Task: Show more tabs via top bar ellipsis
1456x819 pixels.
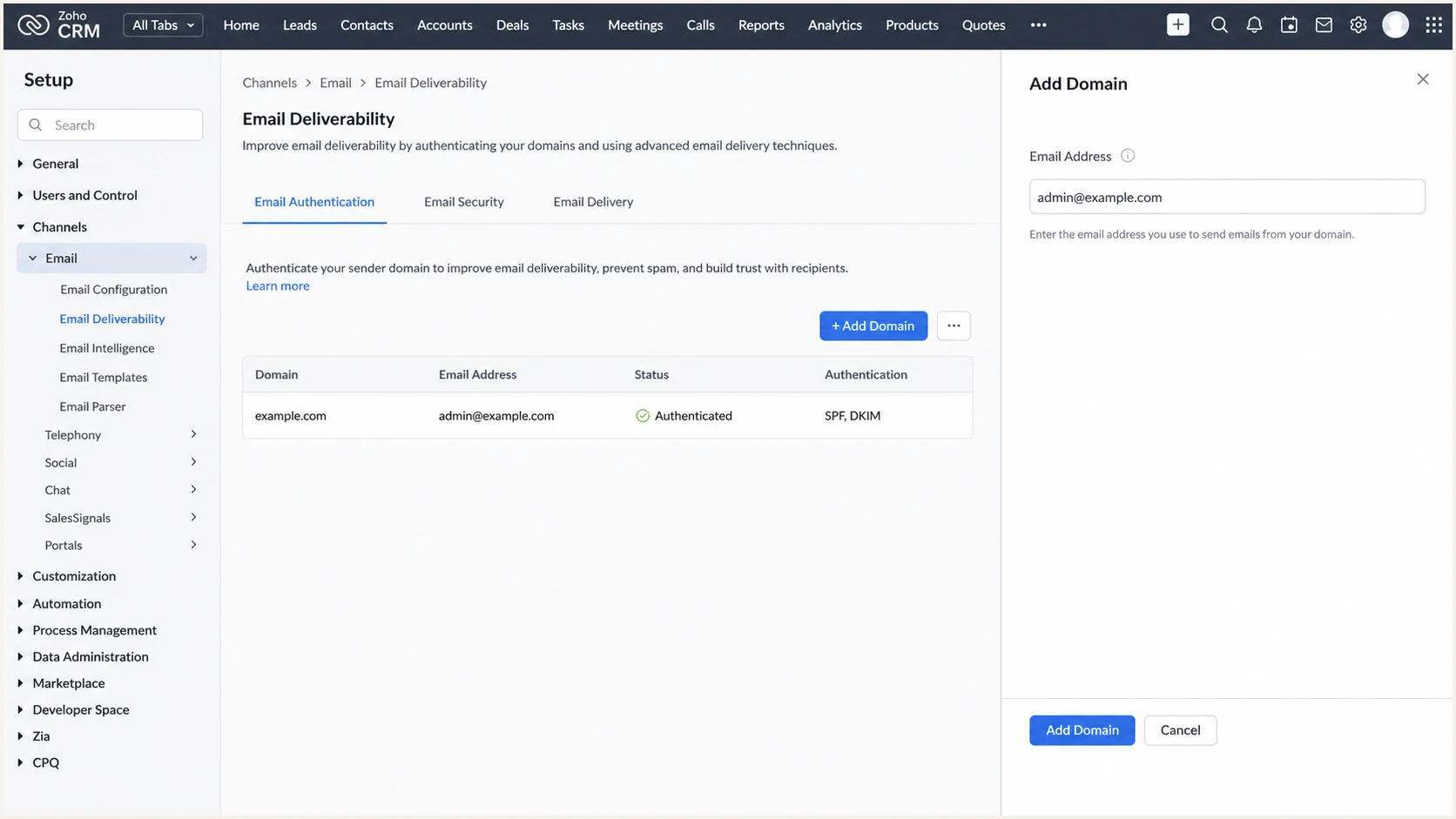Action: [x=1038, y=25]
